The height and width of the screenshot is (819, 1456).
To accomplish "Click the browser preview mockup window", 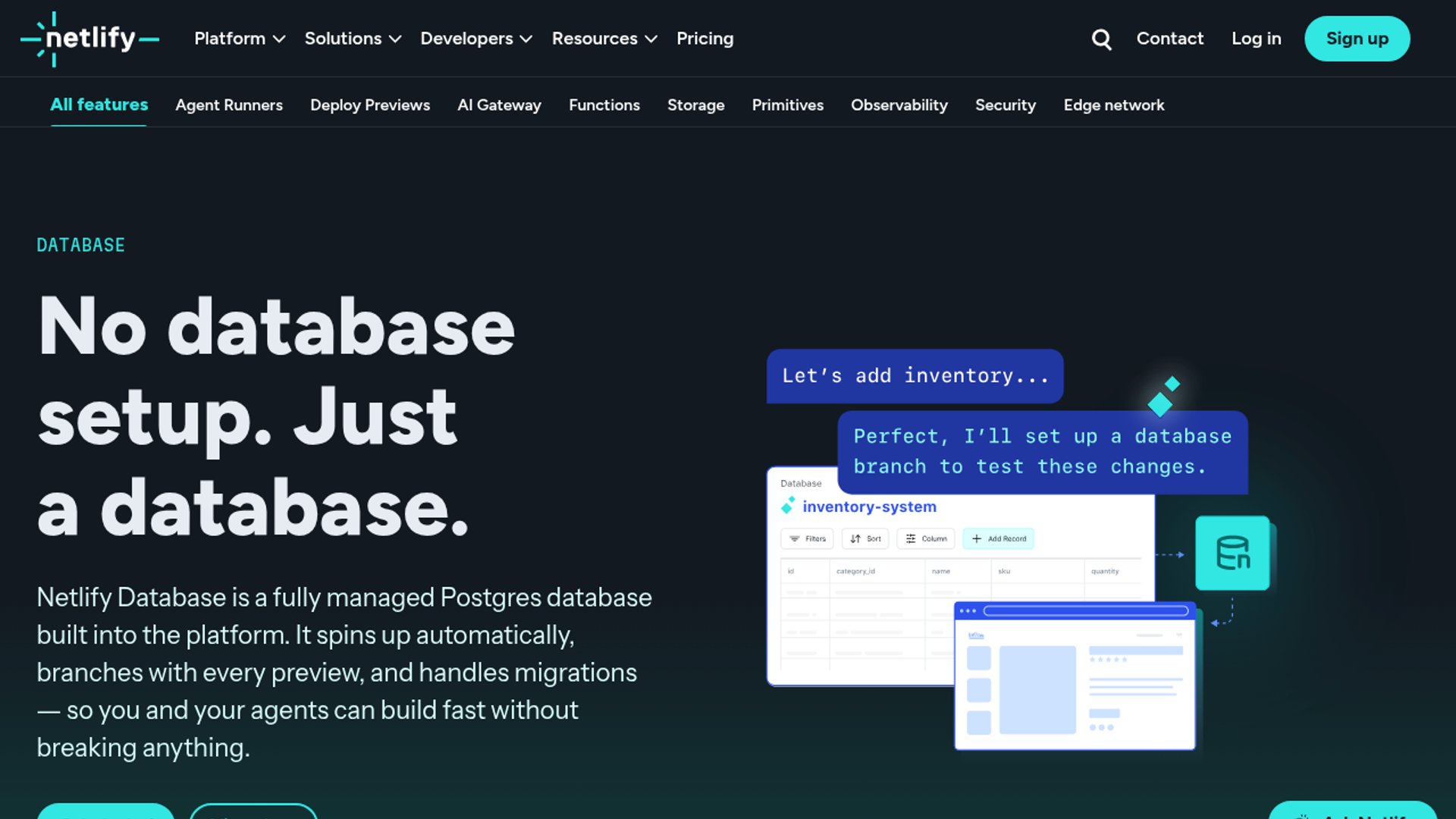I will click(1075, 676).
